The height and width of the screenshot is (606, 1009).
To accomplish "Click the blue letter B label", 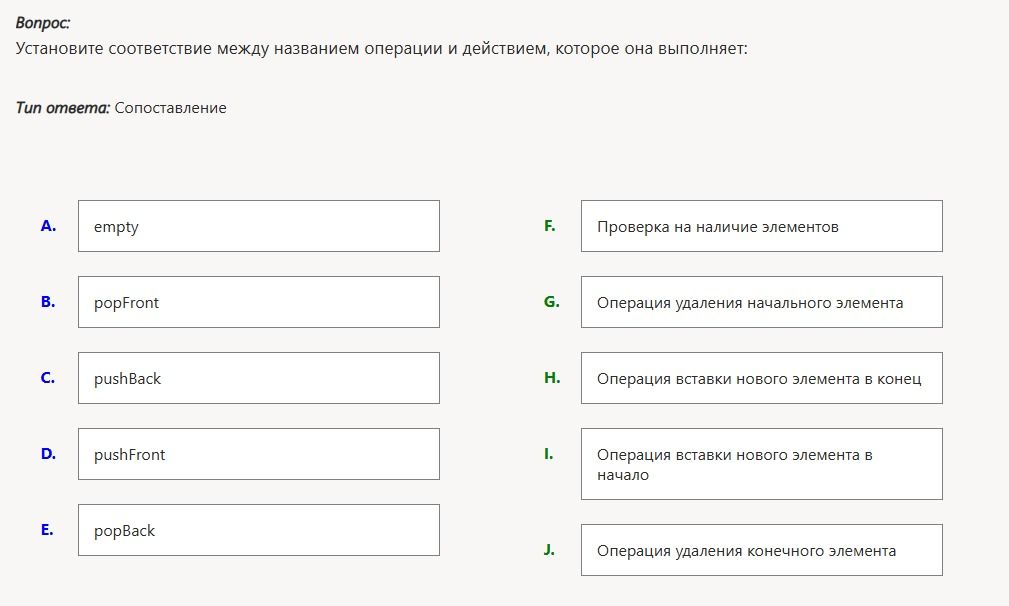I will pyautogui.click(x=48, y=302).
